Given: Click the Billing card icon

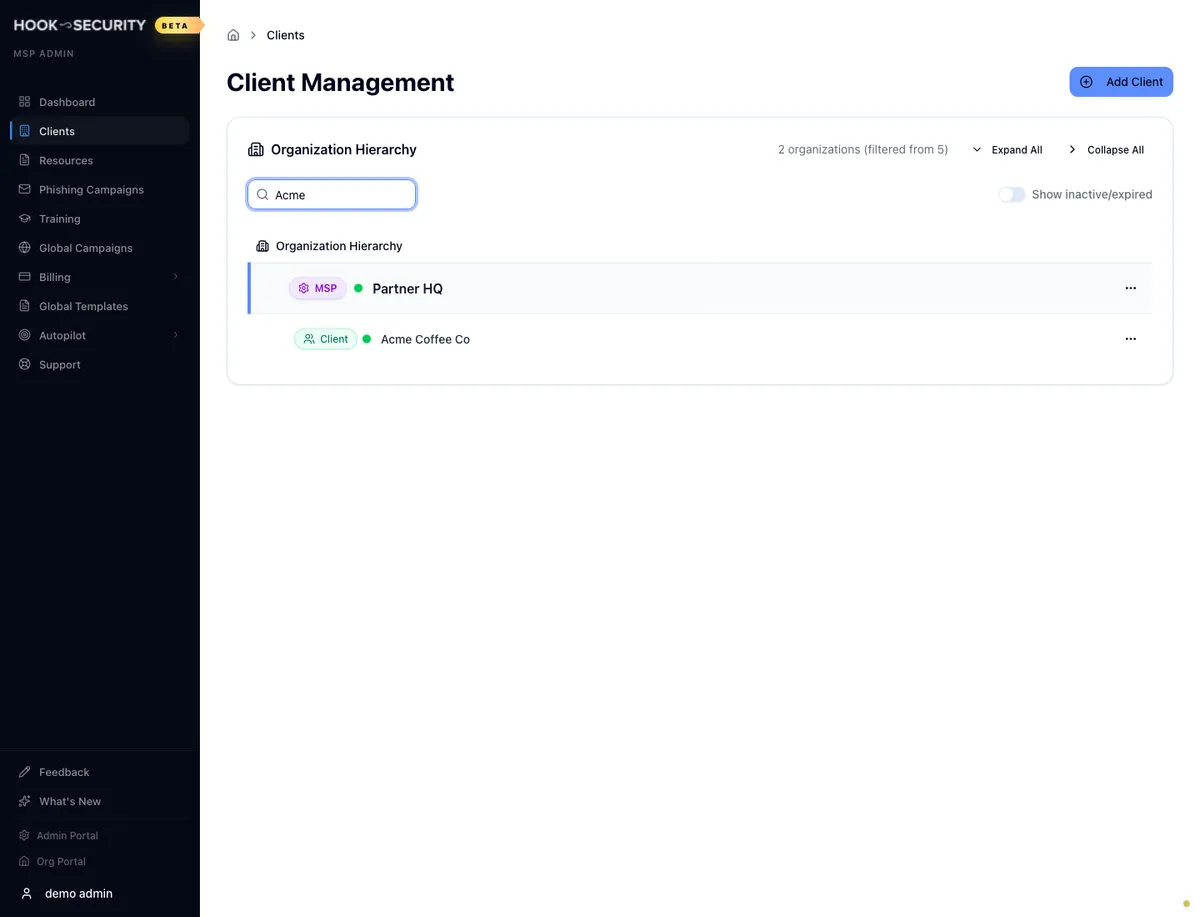Looking at the screenshot, I should [x=25, y=277].
